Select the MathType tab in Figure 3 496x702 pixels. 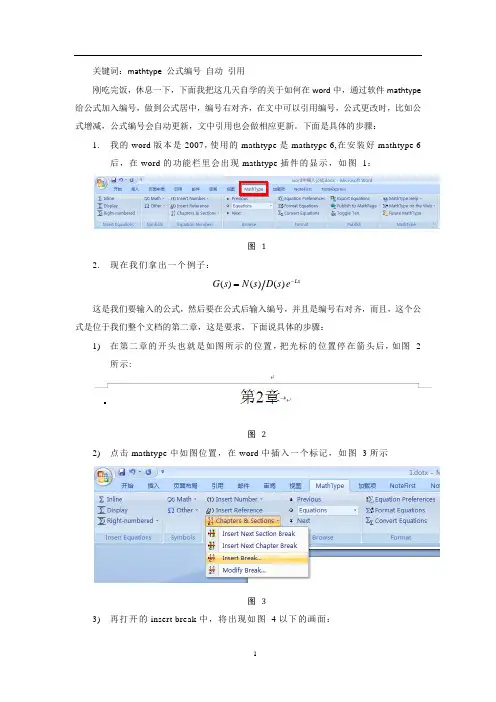click(329, 486)
